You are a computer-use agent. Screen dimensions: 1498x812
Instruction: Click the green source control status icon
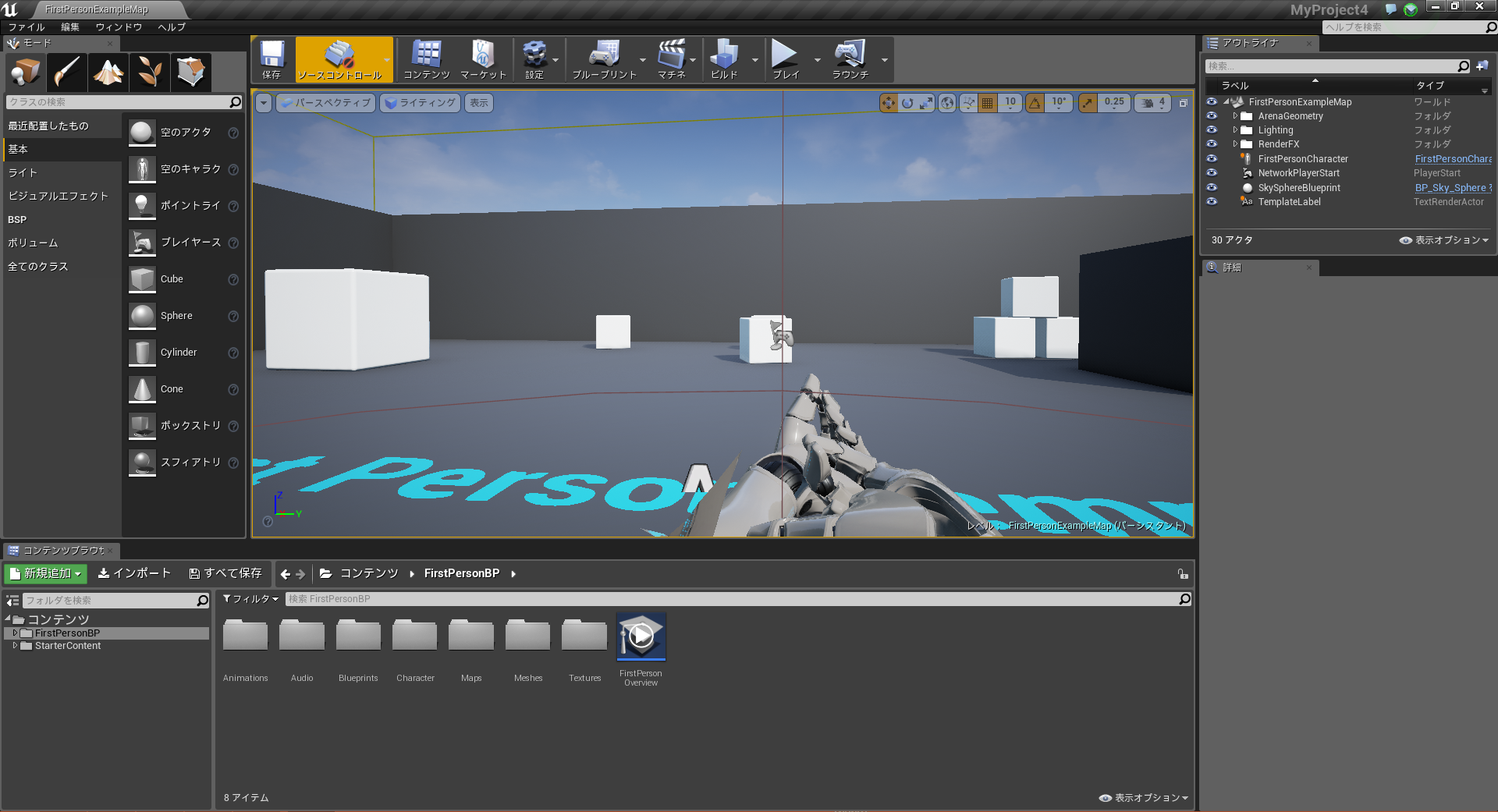[1411, 9]
